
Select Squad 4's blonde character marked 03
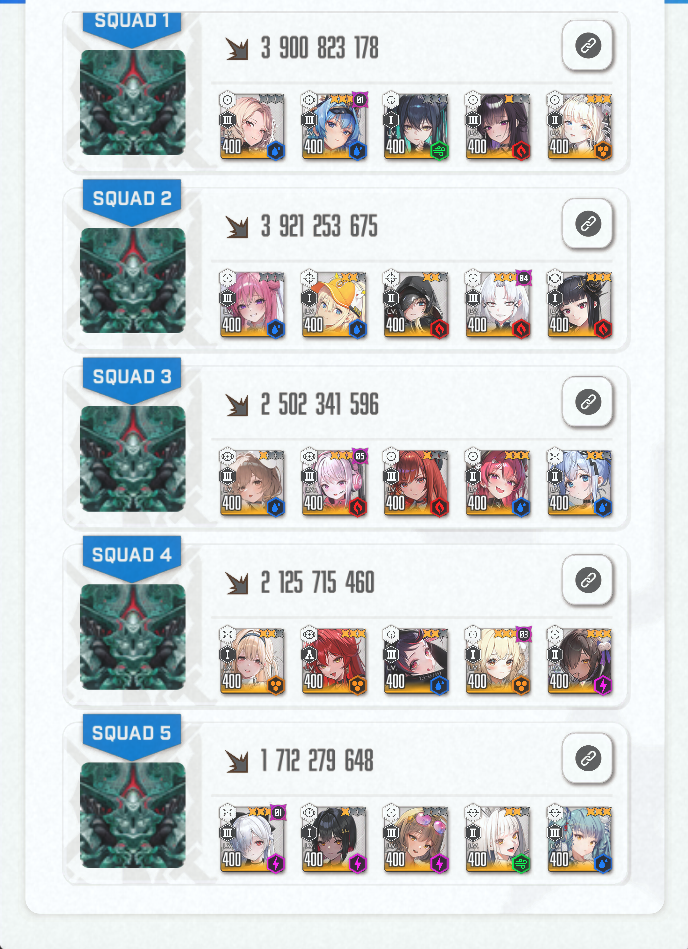click(x=499, y=660)
